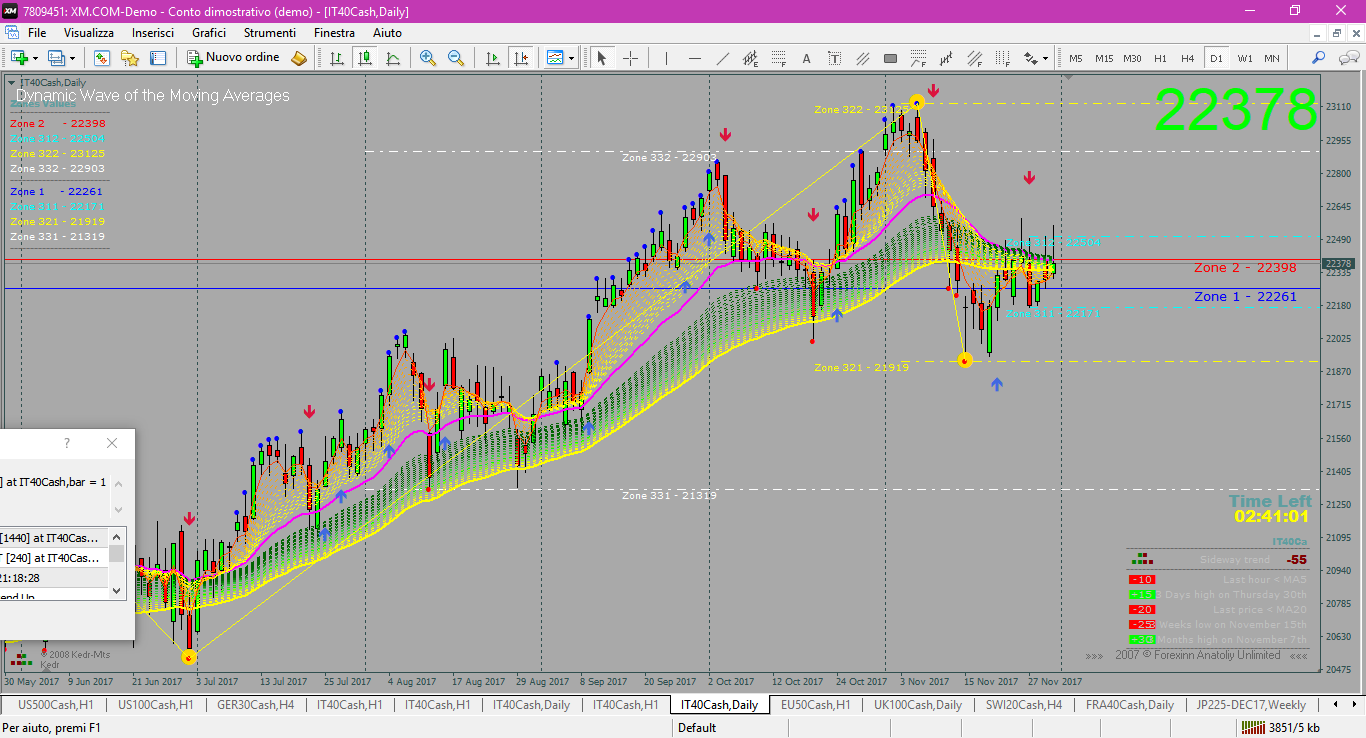Select the text label 'T' tool
Screen dimensions: 1366x738
click(x=834, y=58)
